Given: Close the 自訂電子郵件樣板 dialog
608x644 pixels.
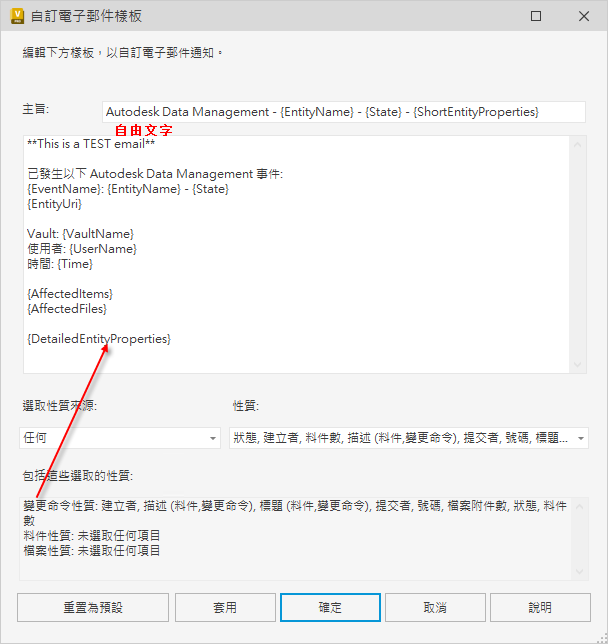Looking at the screenshot, I should point(584,16).
